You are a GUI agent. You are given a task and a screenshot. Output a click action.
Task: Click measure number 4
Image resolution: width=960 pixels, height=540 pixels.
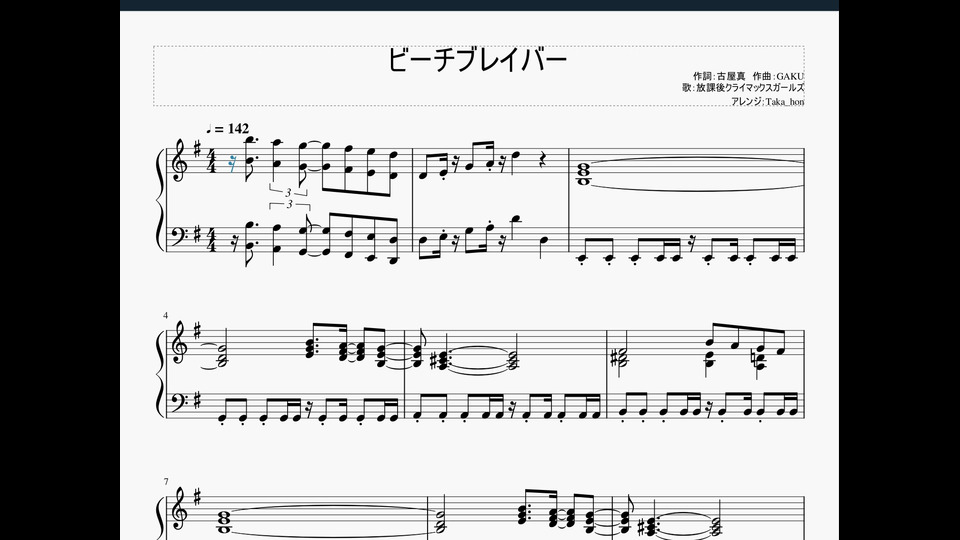(x=165, y=315)
